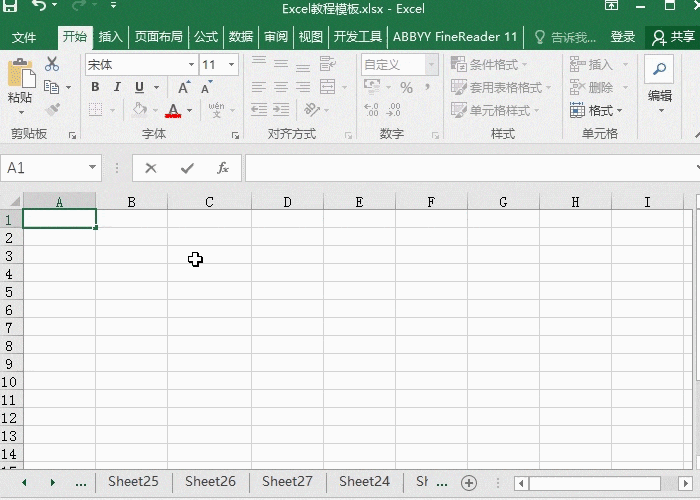Click the 共享 share button
Screen dimensions: 700x500
pos(673,37)
